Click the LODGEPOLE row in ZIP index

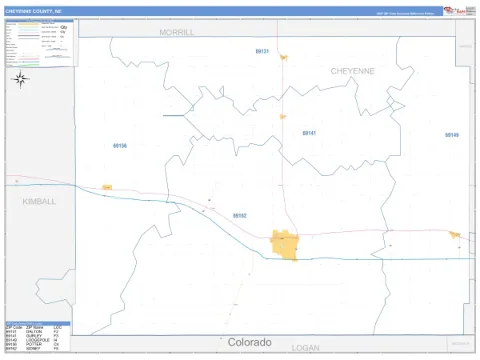(32, 340)
